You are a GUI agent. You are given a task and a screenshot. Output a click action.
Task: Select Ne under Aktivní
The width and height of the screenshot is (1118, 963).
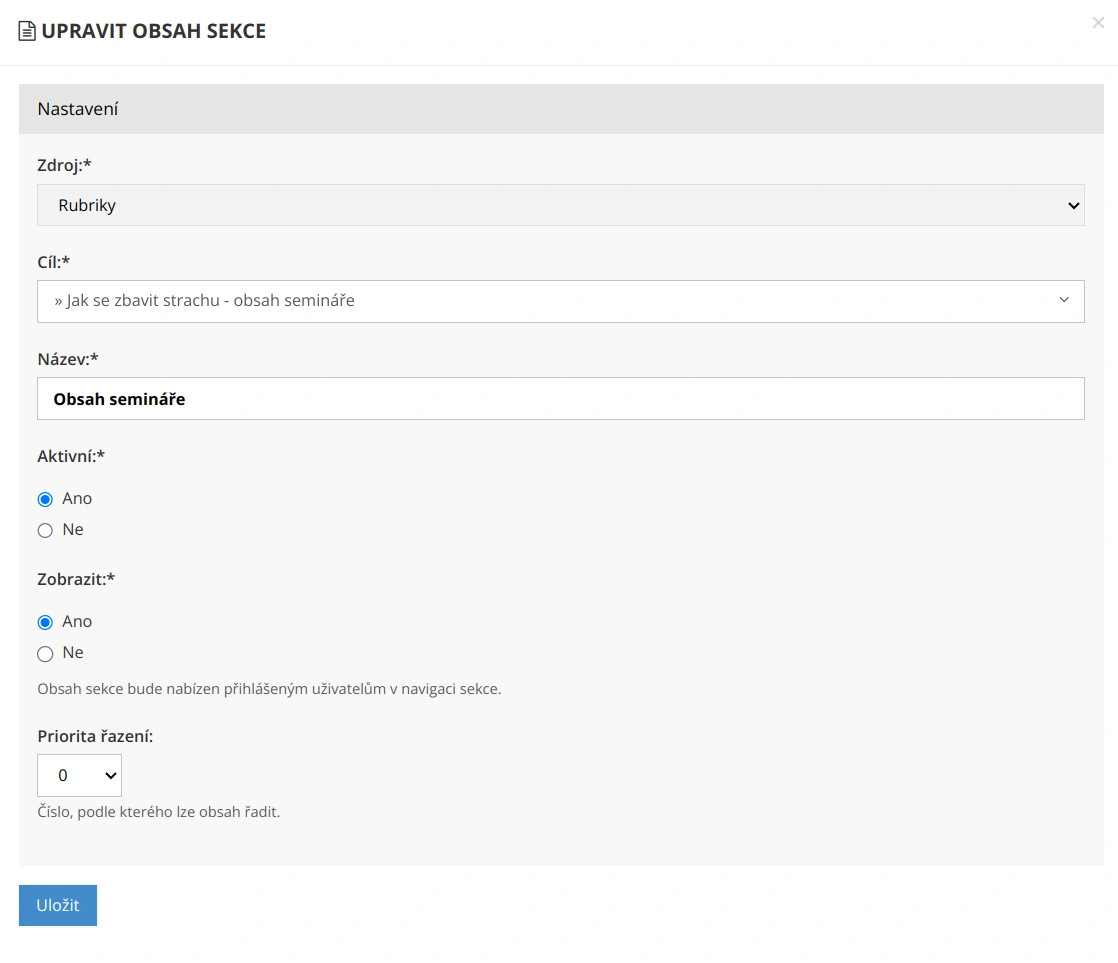(x=45, y=531)
